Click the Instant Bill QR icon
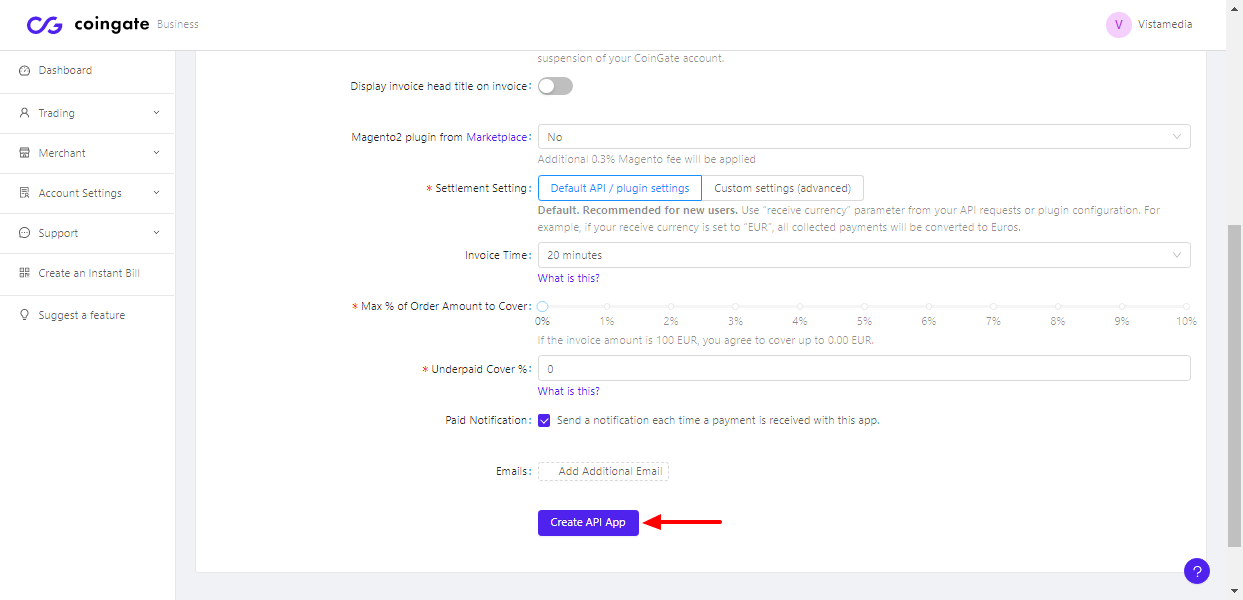The height and width of the screenshot is (600, 1243). (x=25, y=273)
